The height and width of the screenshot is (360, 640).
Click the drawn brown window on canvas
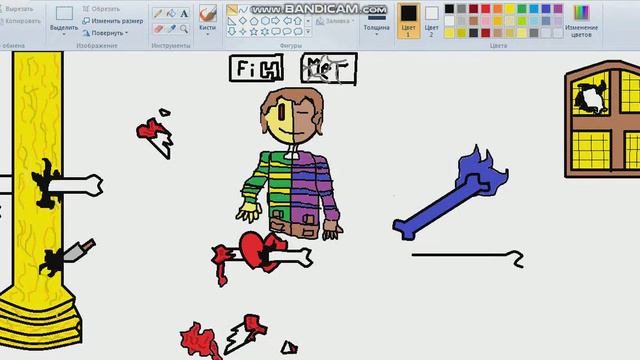[602, 119]
